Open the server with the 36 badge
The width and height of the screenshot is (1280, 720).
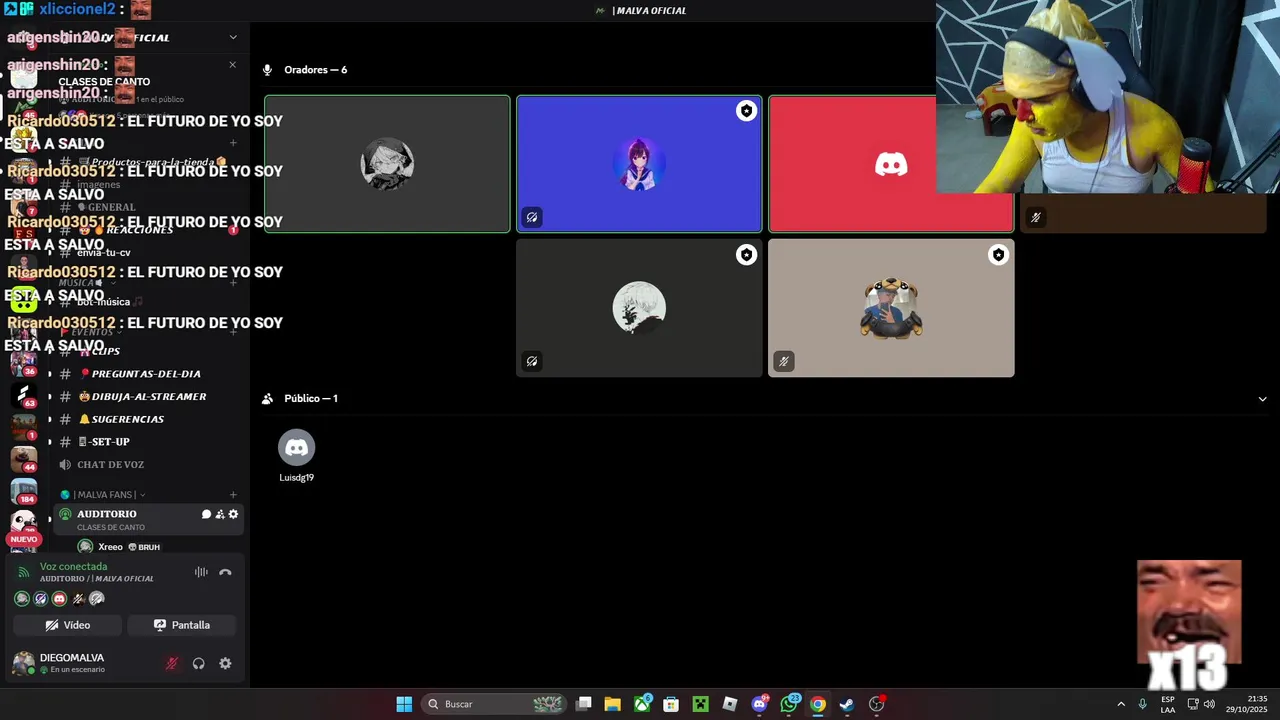click(24, 361)
